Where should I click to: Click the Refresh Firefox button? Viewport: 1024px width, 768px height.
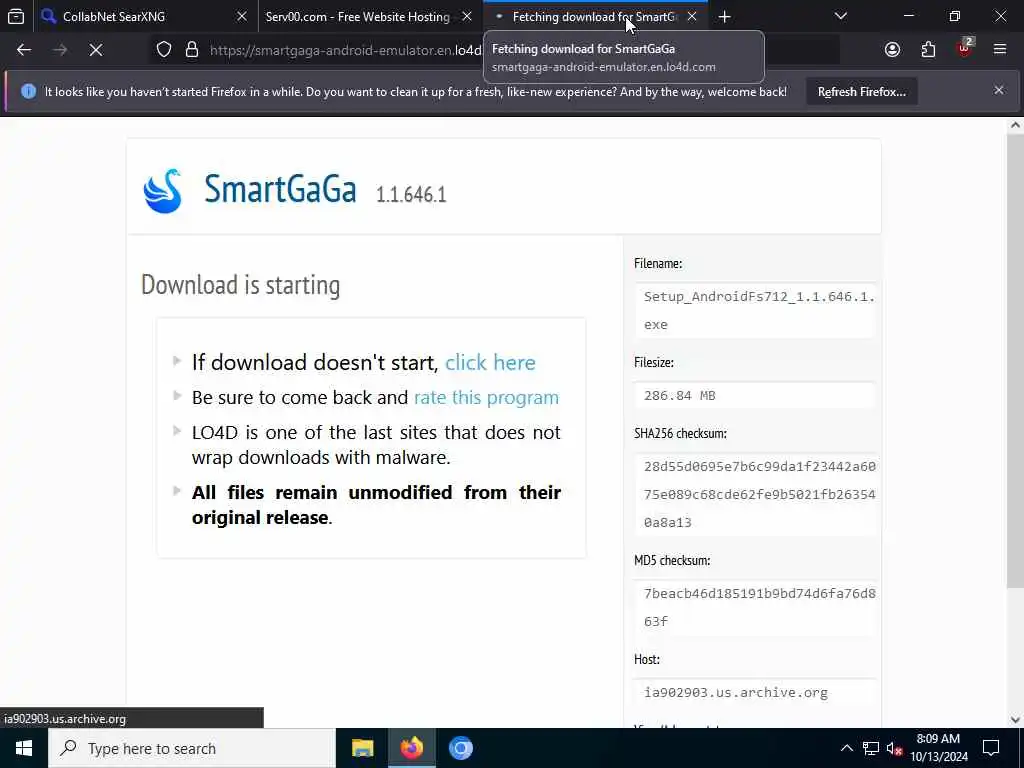tap(862, 91)
